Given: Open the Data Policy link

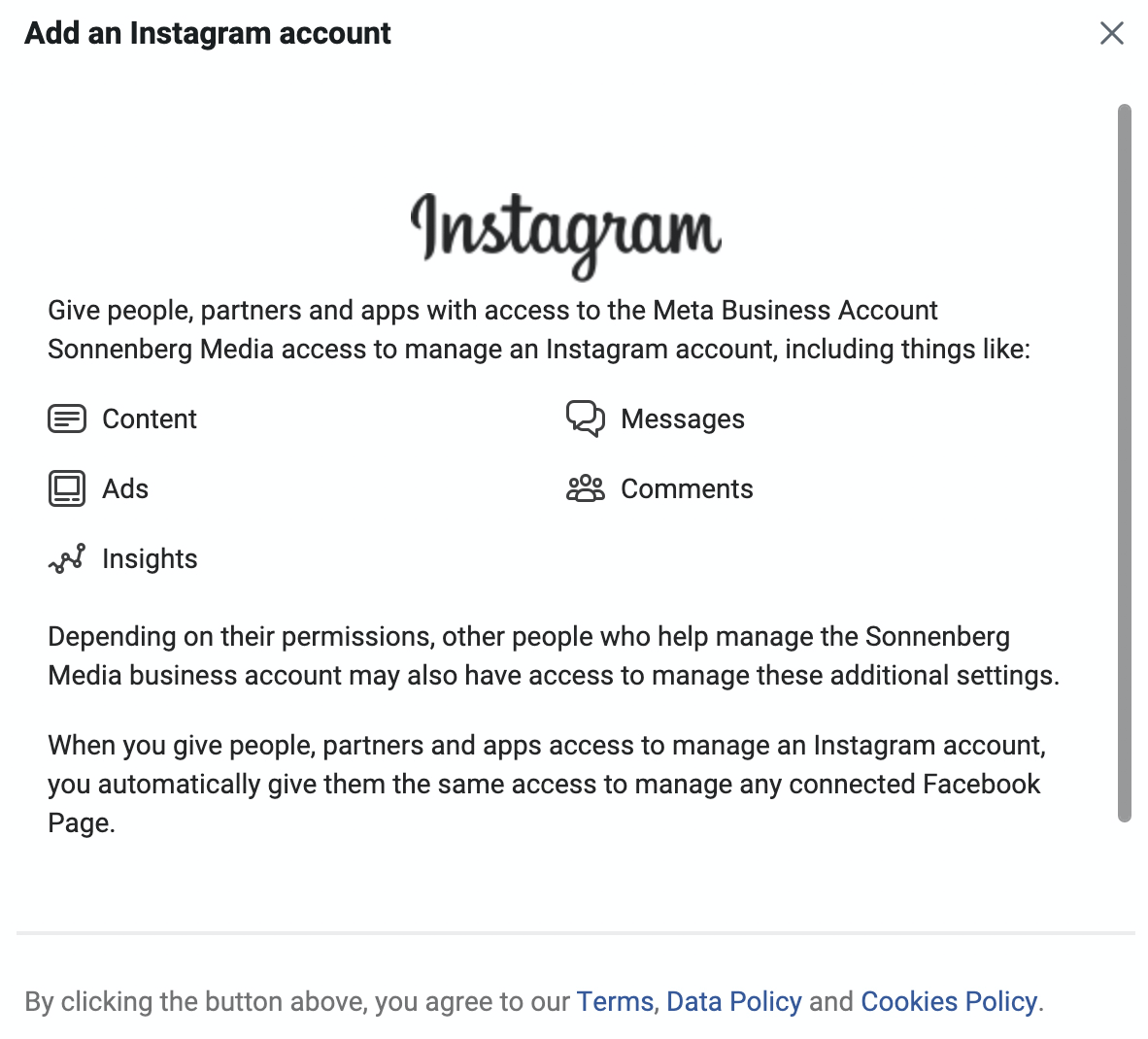Looking at the screenshot, I should 734,1001.
